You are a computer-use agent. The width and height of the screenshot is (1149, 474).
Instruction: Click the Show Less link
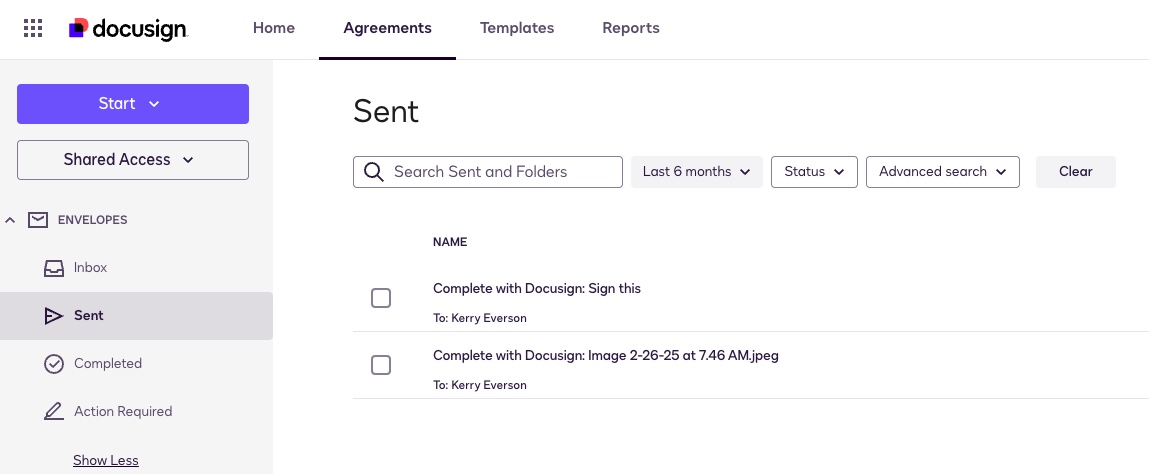point(106,461)
